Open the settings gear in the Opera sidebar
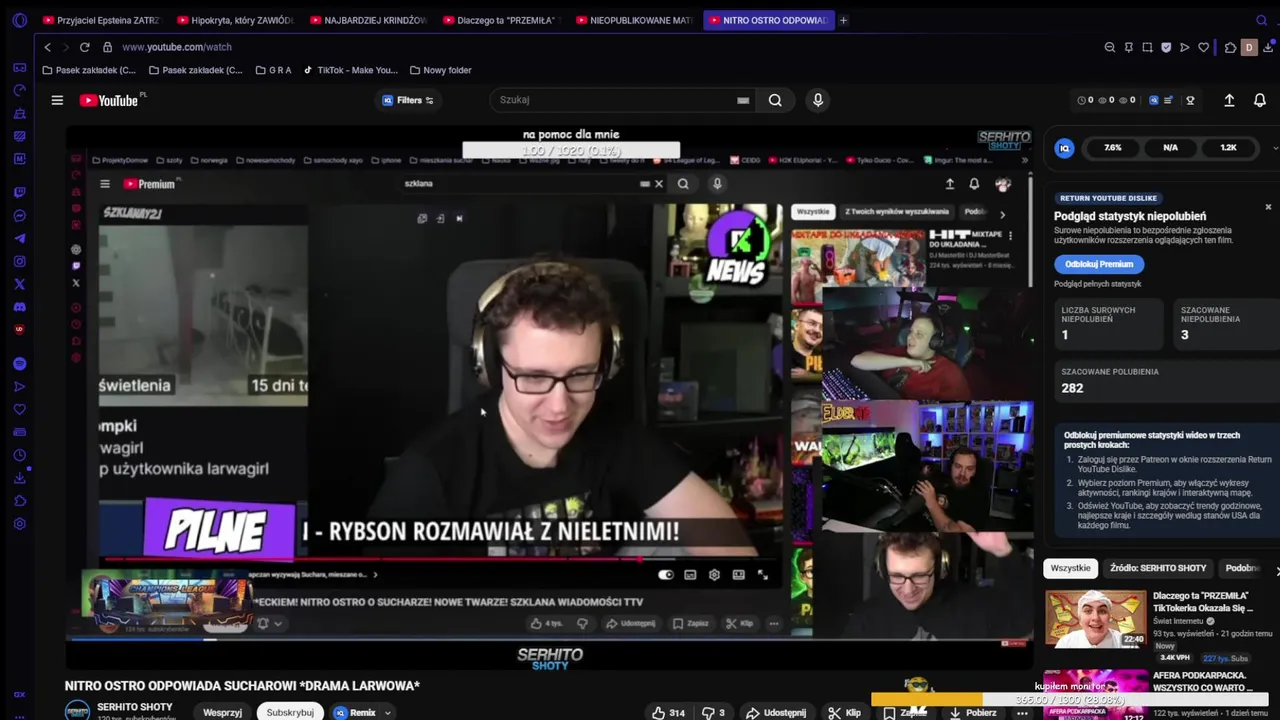Viewport: 1280px width, 720px height. [x=19, y=524]
